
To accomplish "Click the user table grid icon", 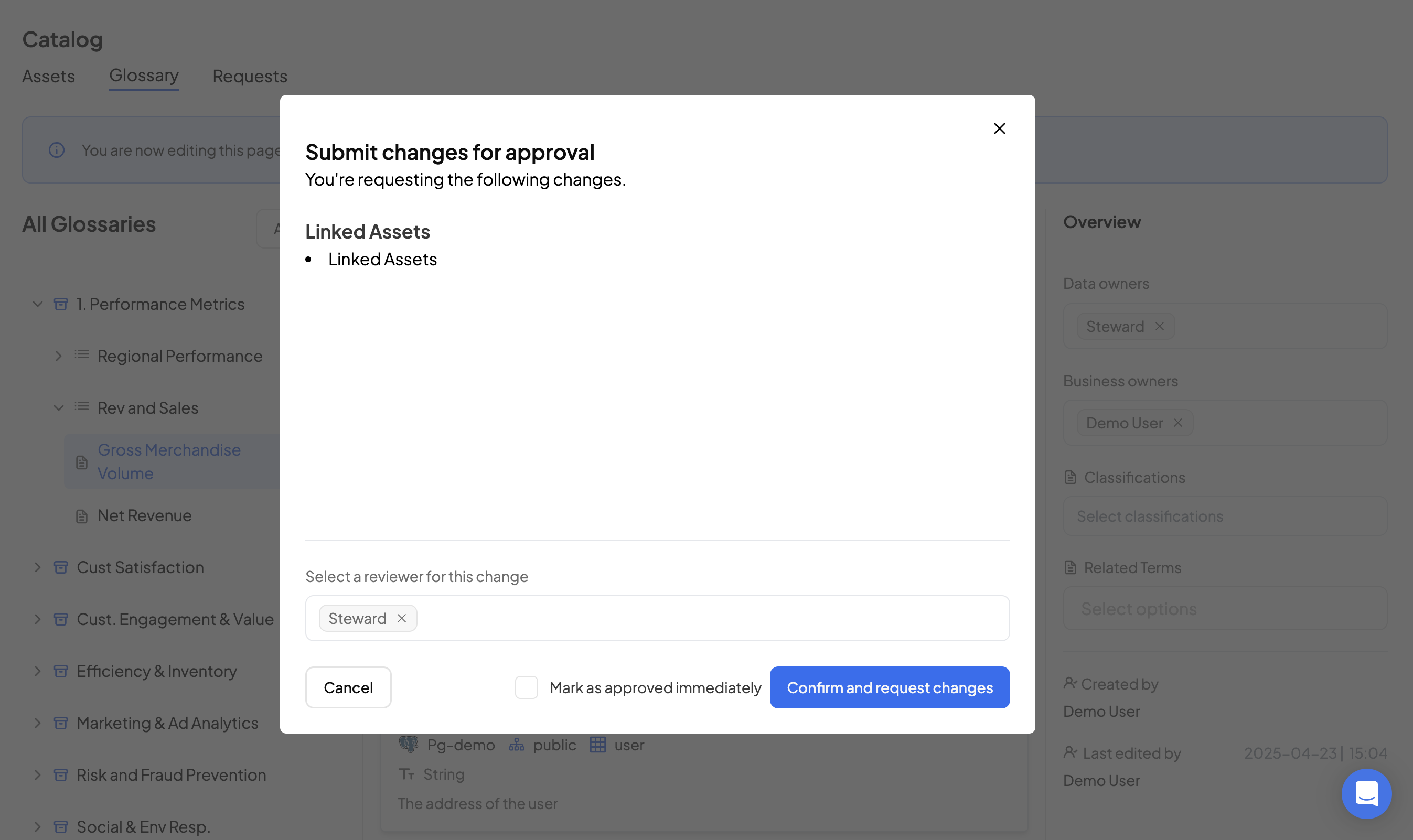I will pyautogui.click(x=597, y=745).
